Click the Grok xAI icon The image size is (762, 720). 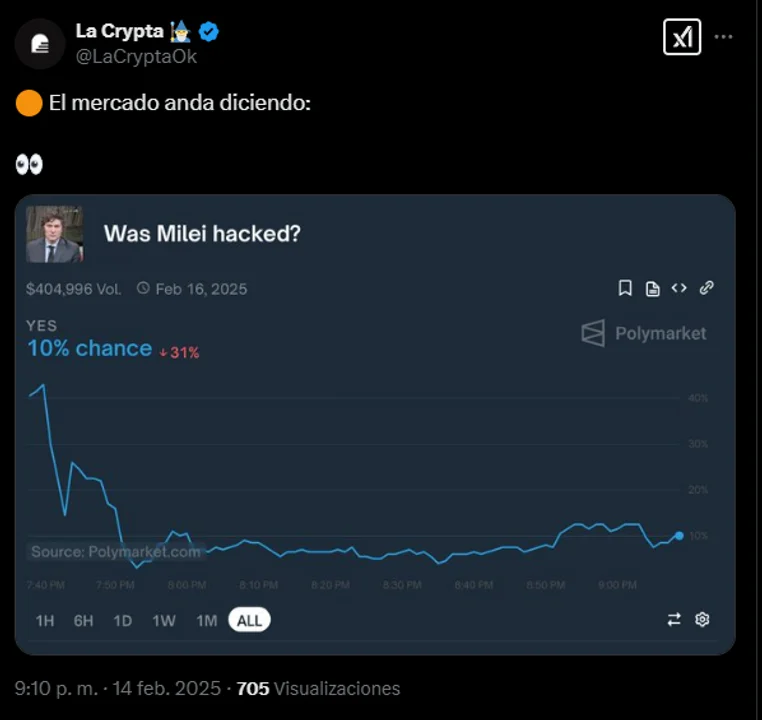coord(682,37)
